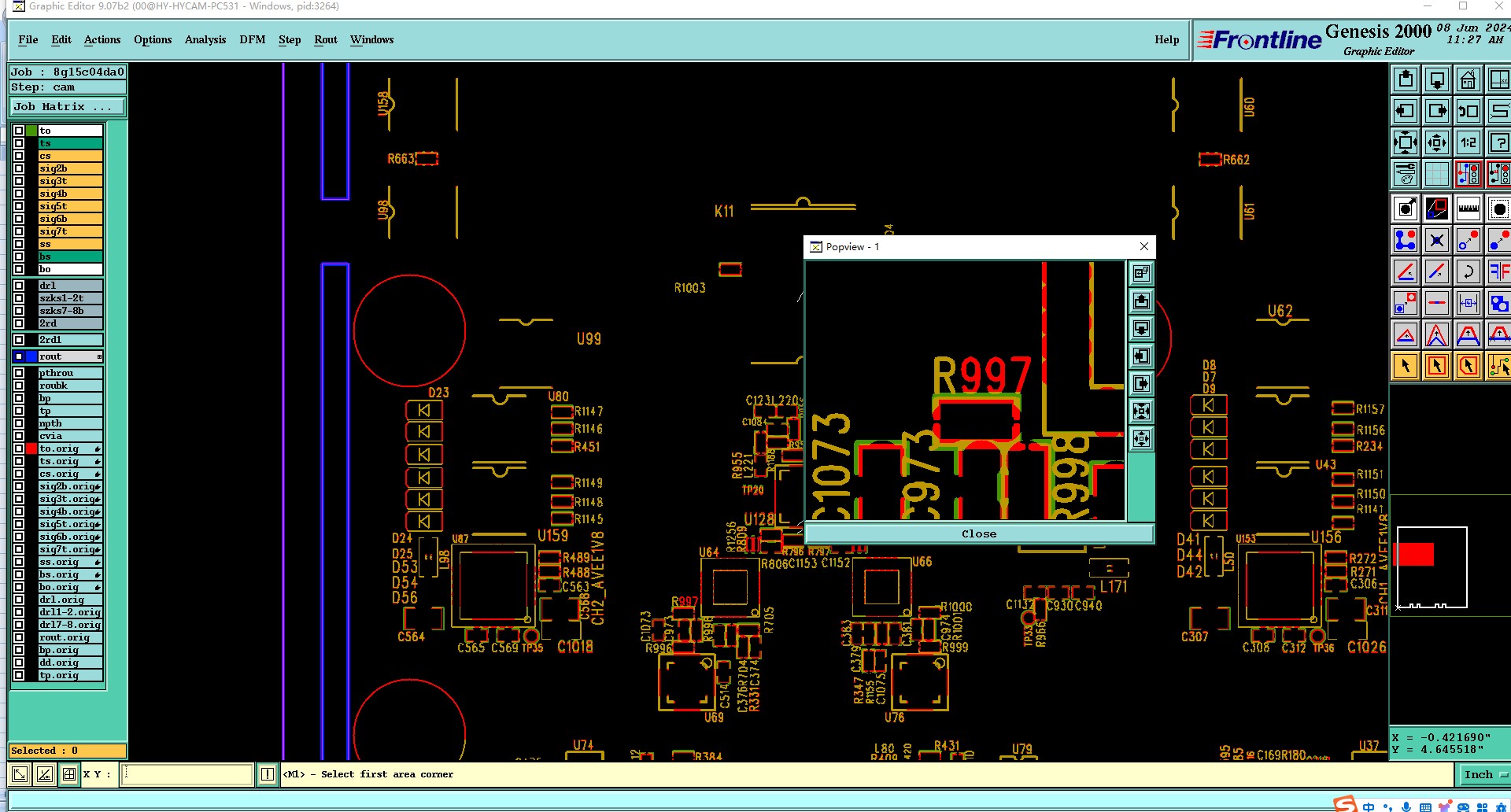Click pan down icon in Popview window

(x=1141, y=328)
